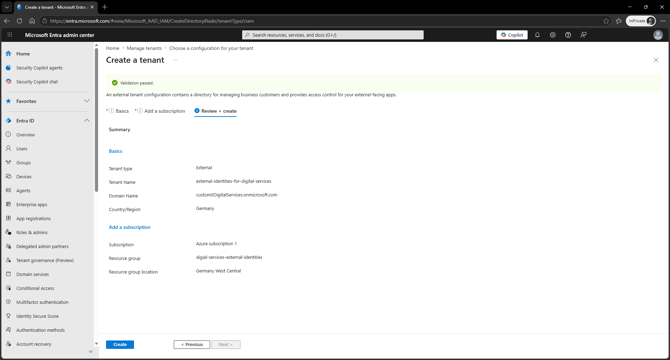
Task: Click Add a subscription summary link
Action: click(x=129, y=227)
